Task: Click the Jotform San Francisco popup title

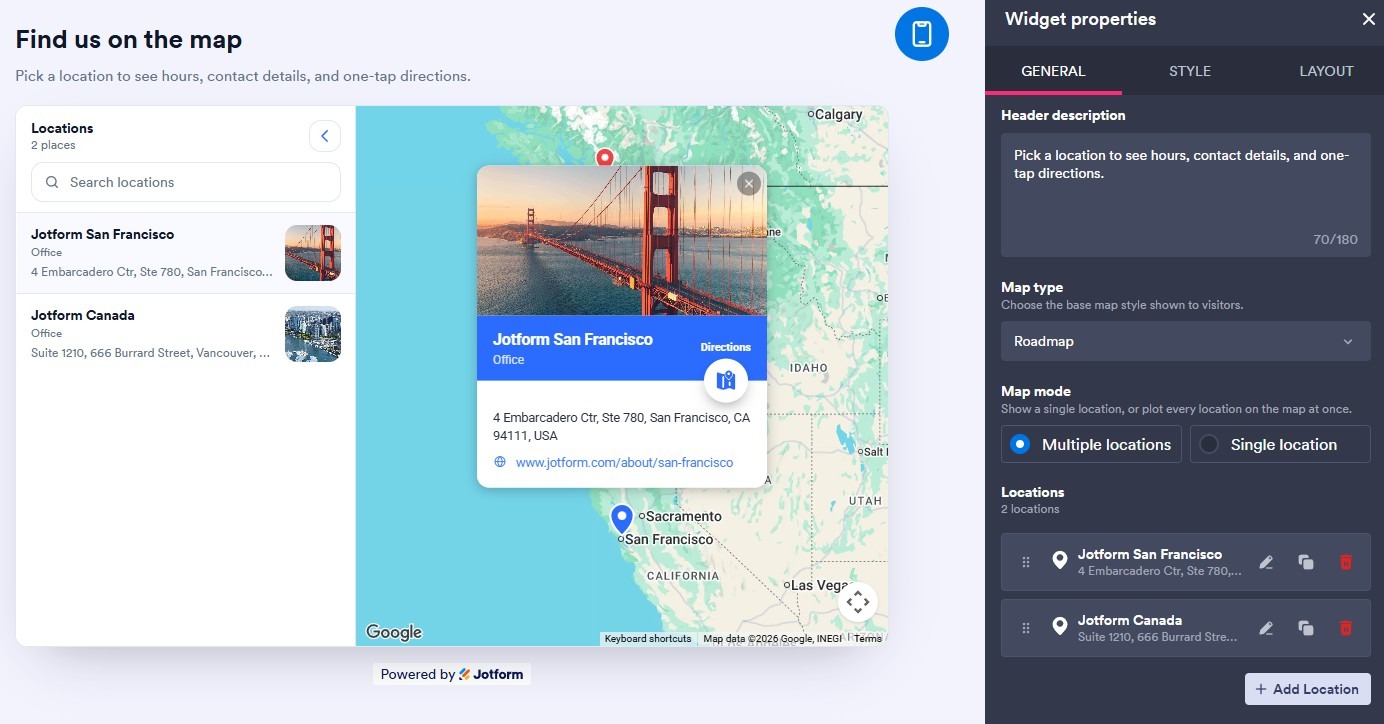Action: (573, 339)
